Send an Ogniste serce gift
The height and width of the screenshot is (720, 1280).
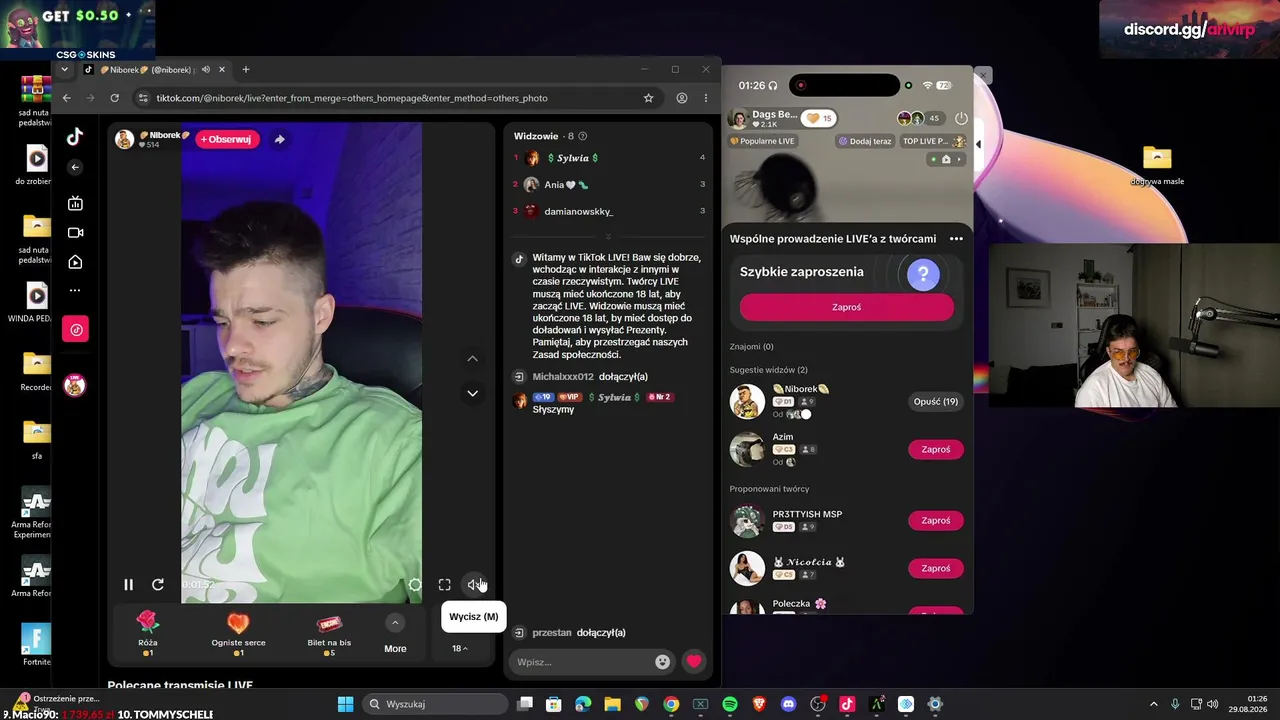(x=238, y=633)
